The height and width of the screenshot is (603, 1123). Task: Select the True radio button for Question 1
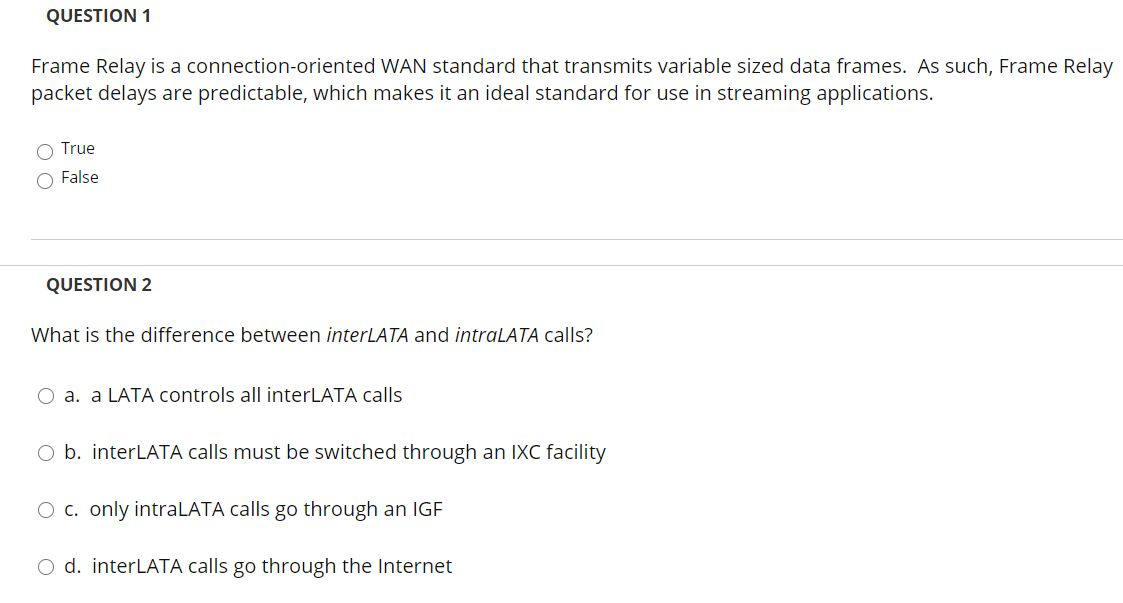click(x=45, y=151)
